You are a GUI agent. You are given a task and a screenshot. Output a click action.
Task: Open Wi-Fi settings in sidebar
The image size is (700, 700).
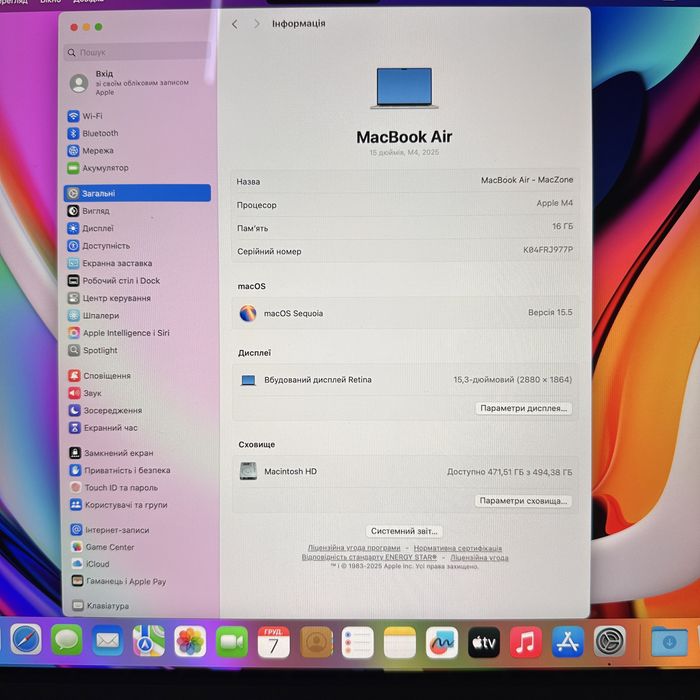click(x=85, y=116)
